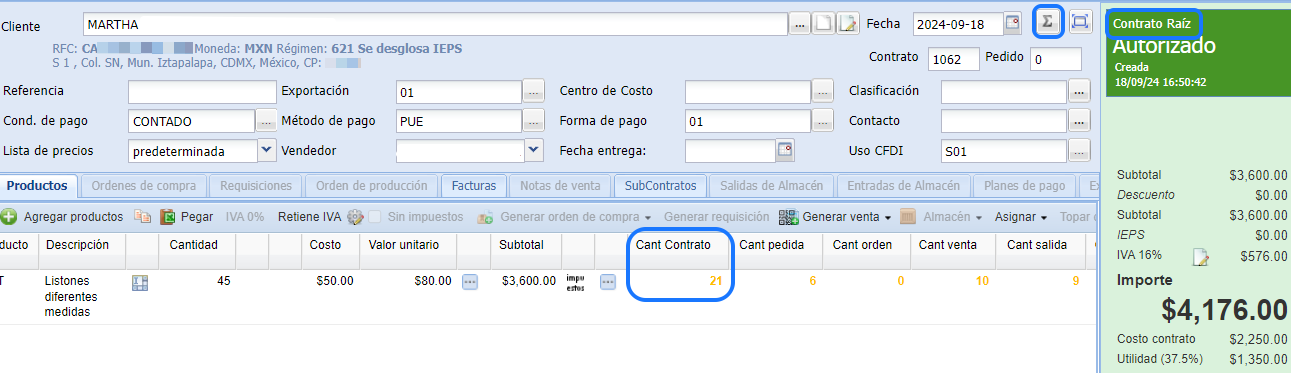Click the Excel Pegar icon
The height and width of the screenshot is (373, 1291).
(x=168, y=216)
